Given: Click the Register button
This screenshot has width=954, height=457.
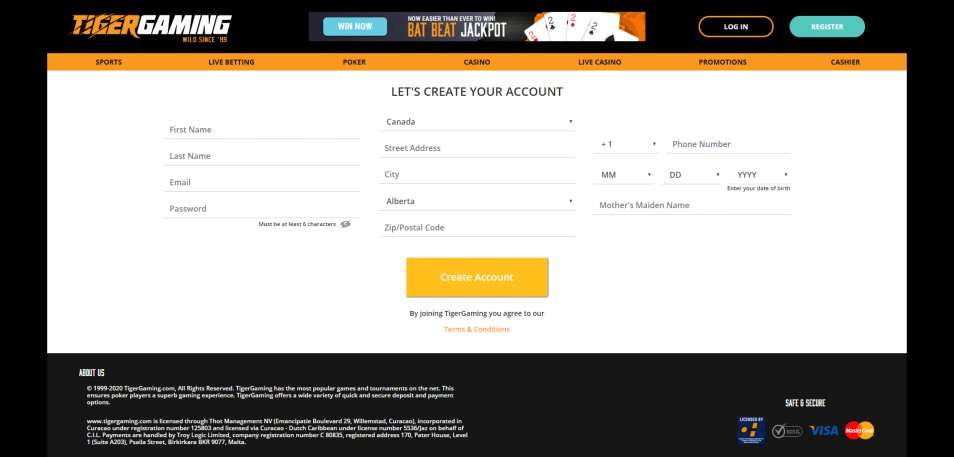Looking at the screenshot, I should (827, 27).
